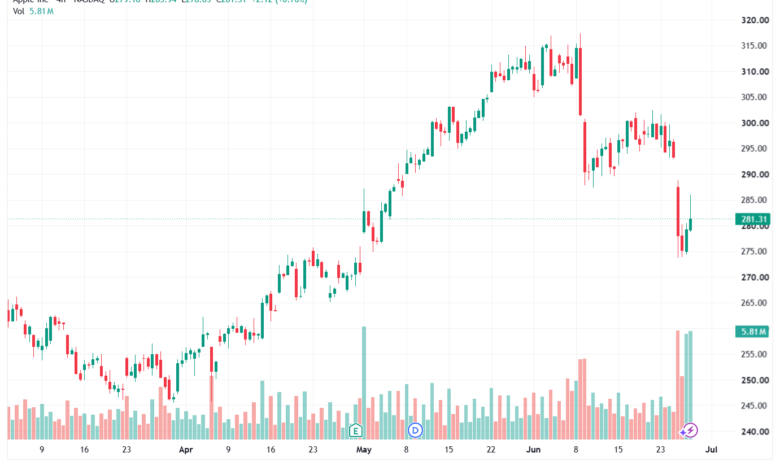
Task: Click the purple lightning bolt event icon
Action: click(x=690, y=430)
